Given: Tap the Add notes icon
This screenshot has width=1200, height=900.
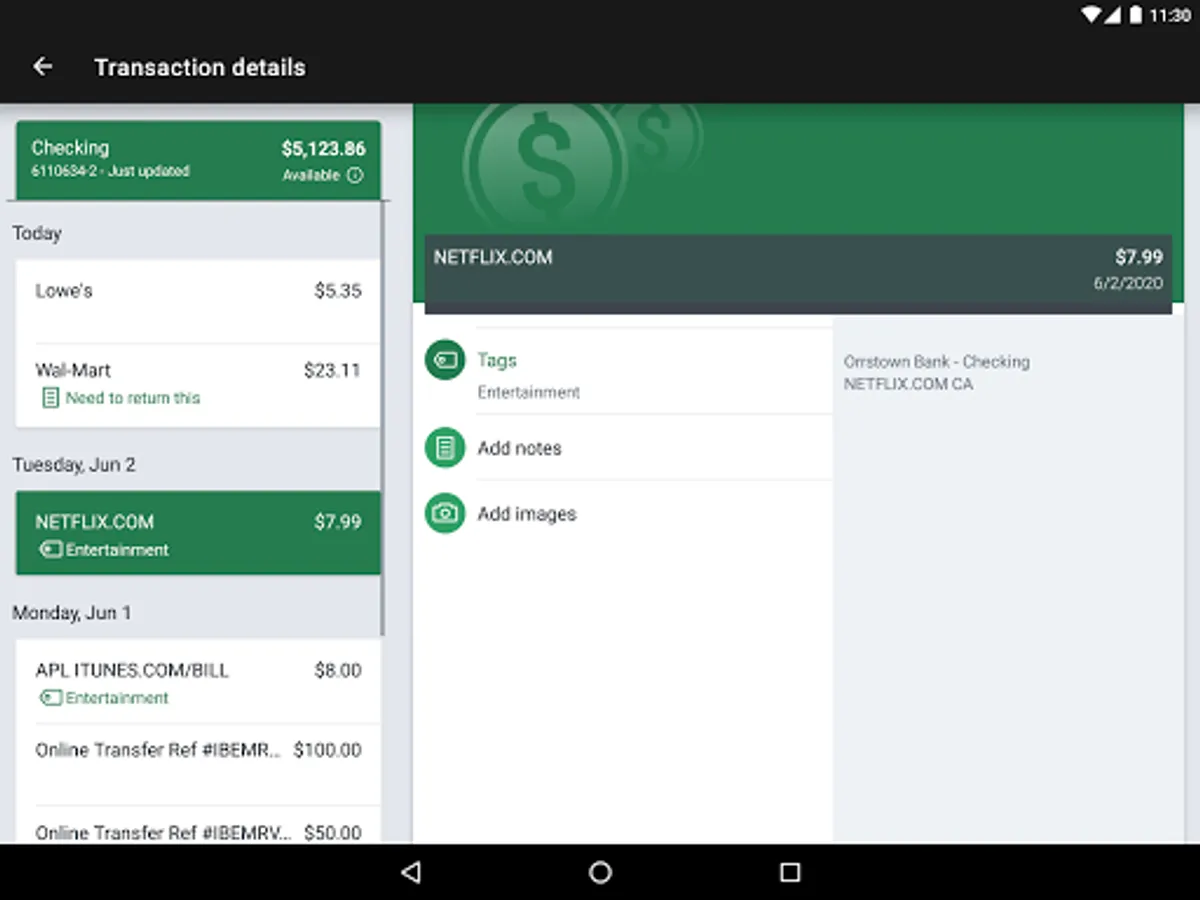Looking at the screenshot, I should (445, 447).
